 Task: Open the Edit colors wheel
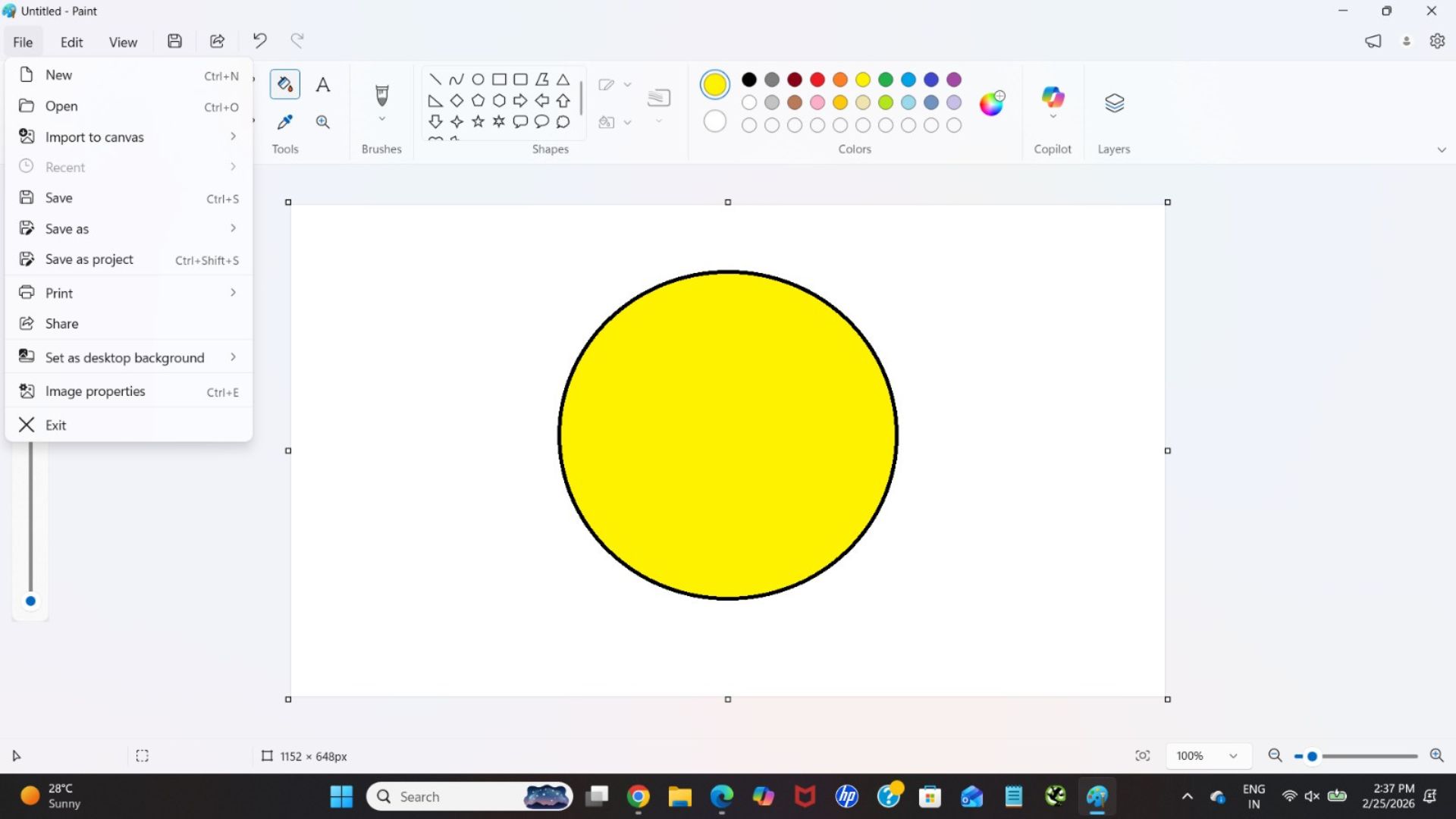tap(991, 104)
